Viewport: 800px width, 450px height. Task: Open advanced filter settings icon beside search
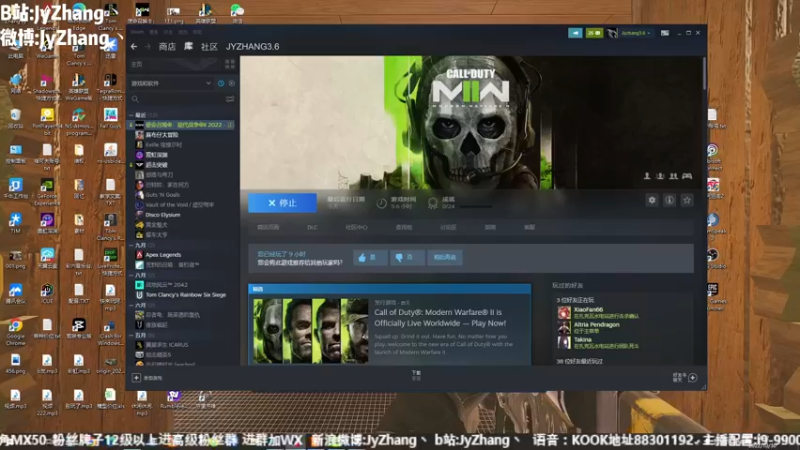pyautogui.click(x=230, y=99)
